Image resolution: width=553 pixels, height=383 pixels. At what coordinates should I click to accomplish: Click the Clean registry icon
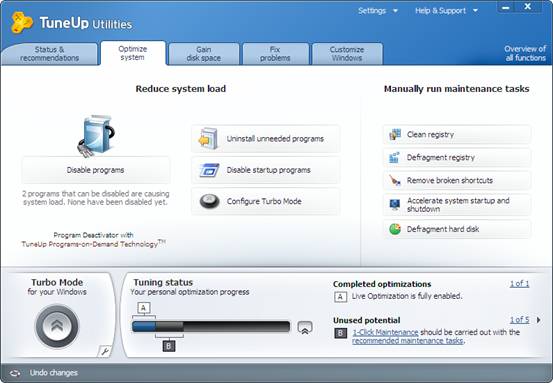395,134
